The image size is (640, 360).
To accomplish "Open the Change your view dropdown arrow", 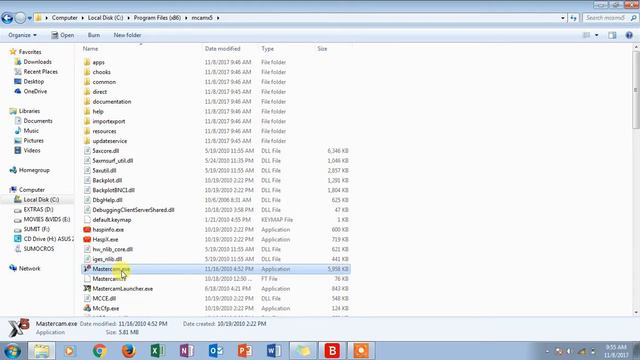I will (597, 36).
